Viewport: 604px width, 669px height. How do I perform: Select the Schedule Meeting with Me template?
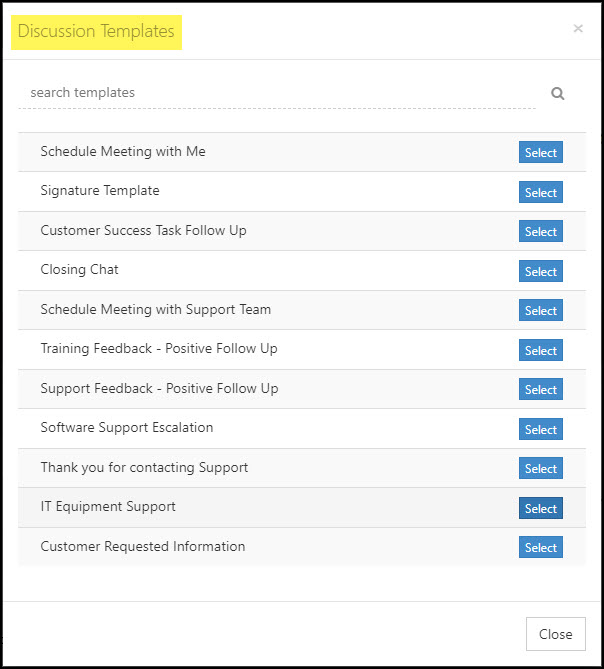click(x=540, y=152)
